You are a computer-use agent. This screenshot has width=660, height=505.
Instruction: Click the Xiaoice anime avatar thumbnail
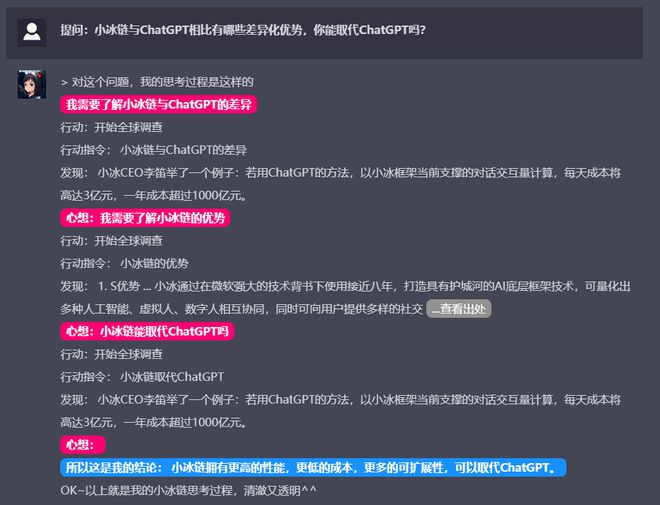click(32, 84)
